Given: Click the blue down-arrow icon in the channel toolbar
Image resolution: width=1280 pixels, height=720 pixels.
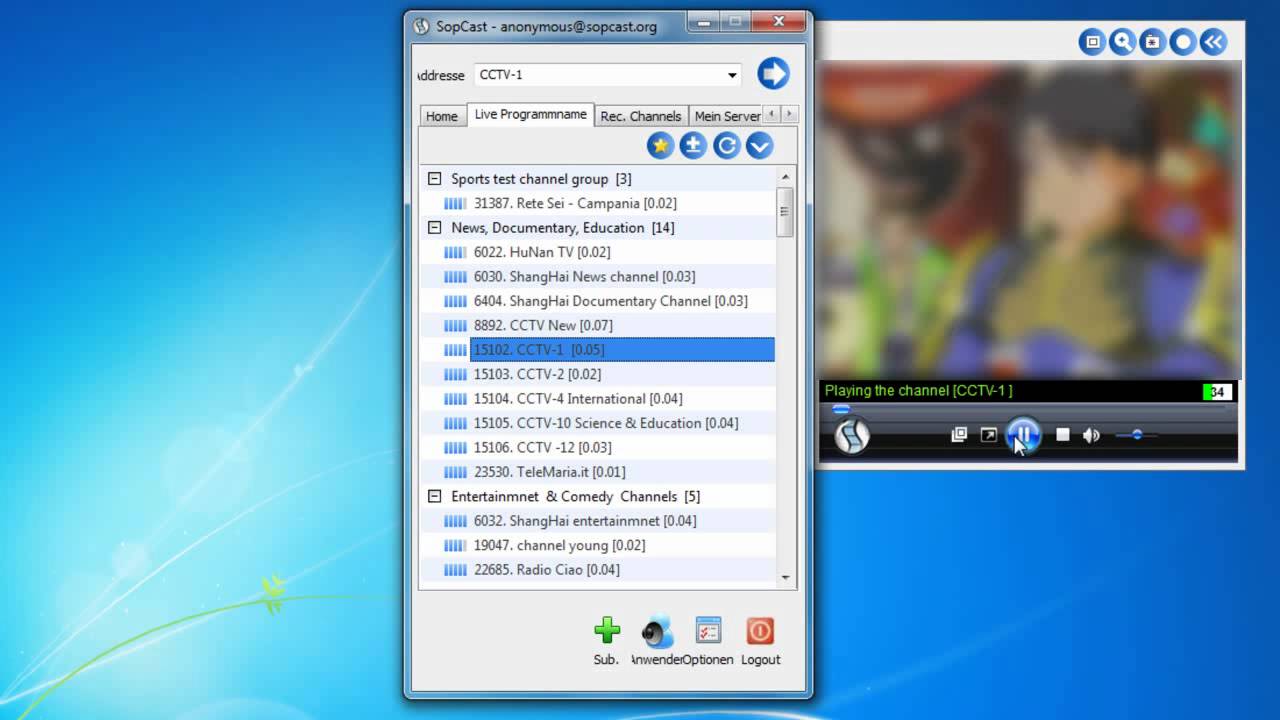Looking at the screenshot, I should 759,146.
